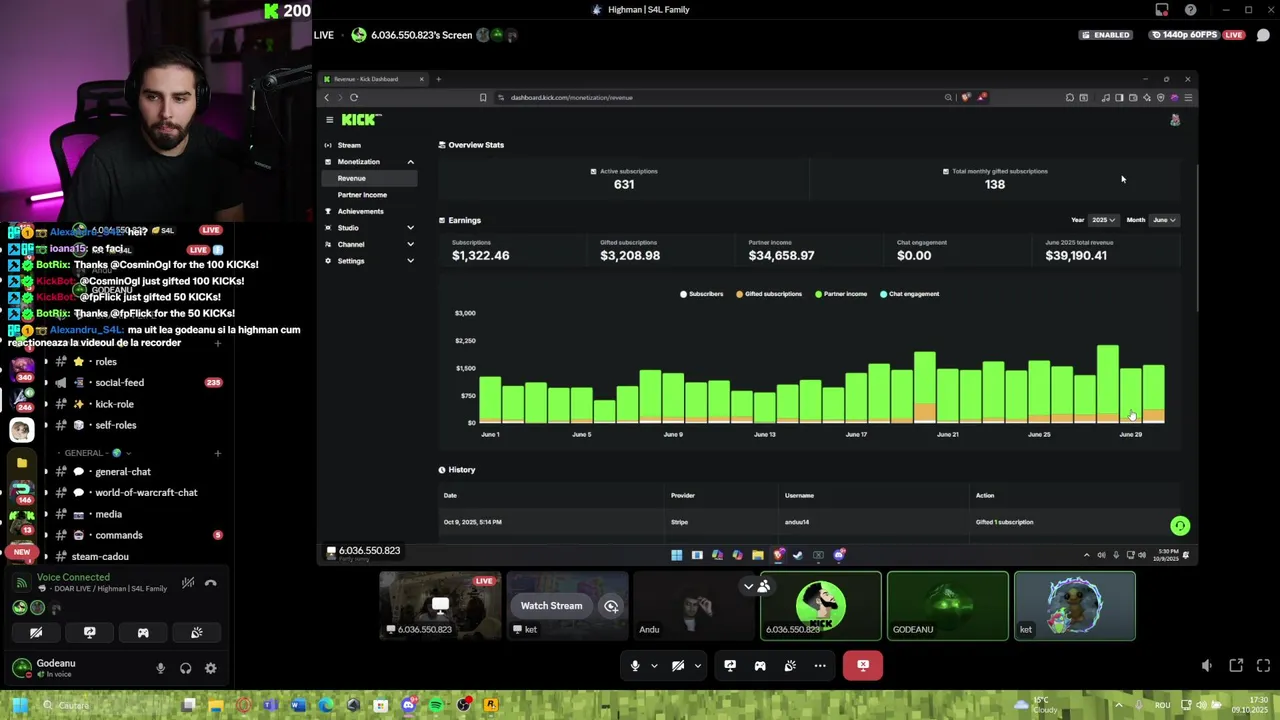The width and height of the screenshot is (1280, 720).
Task: Open Achievements in Kick sidebar
Action: 360,211
